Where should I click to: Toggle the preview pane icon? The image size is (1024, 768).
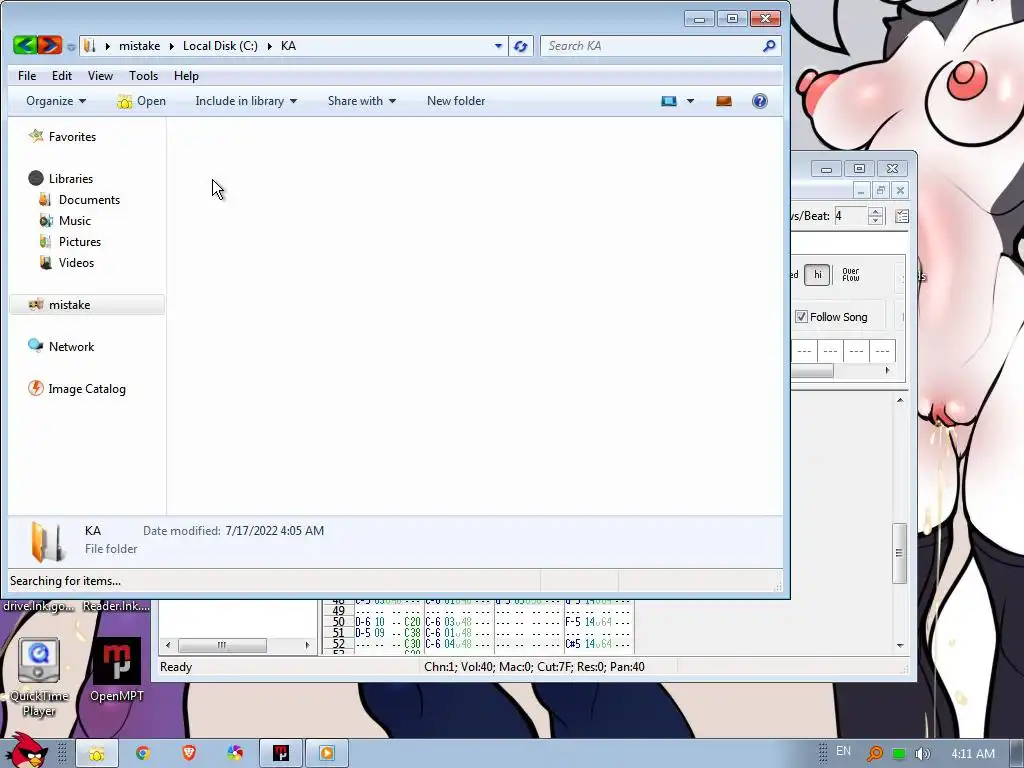click(724, 101)
